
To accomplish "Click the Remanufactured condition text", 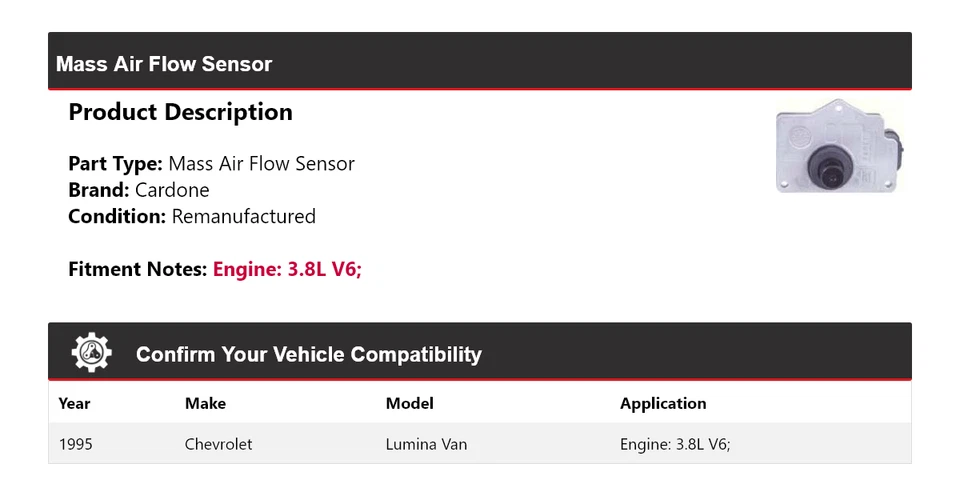I will (243, 216).
